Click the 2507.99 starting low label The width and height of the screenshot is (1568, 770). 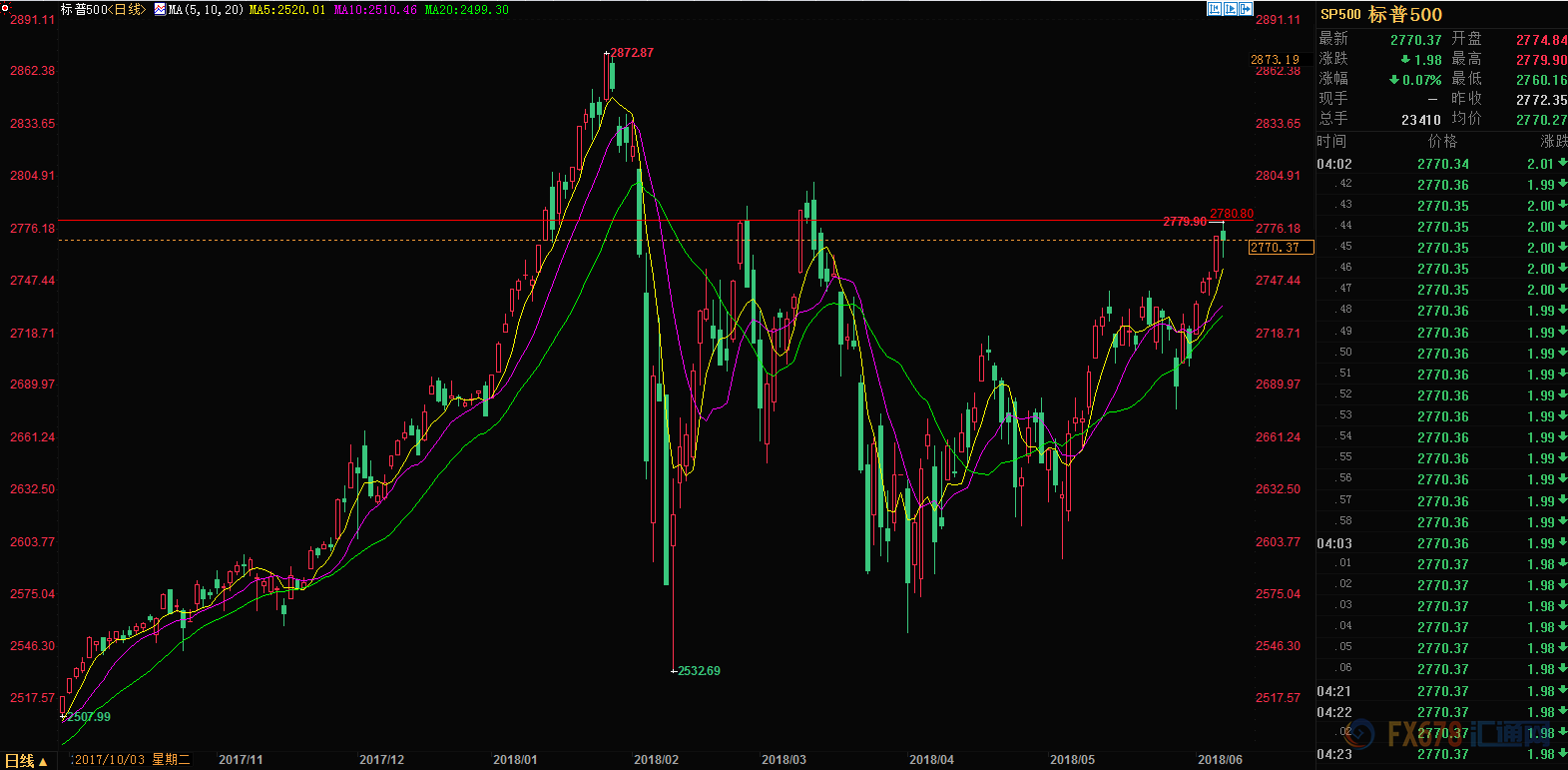pos(89,717)
